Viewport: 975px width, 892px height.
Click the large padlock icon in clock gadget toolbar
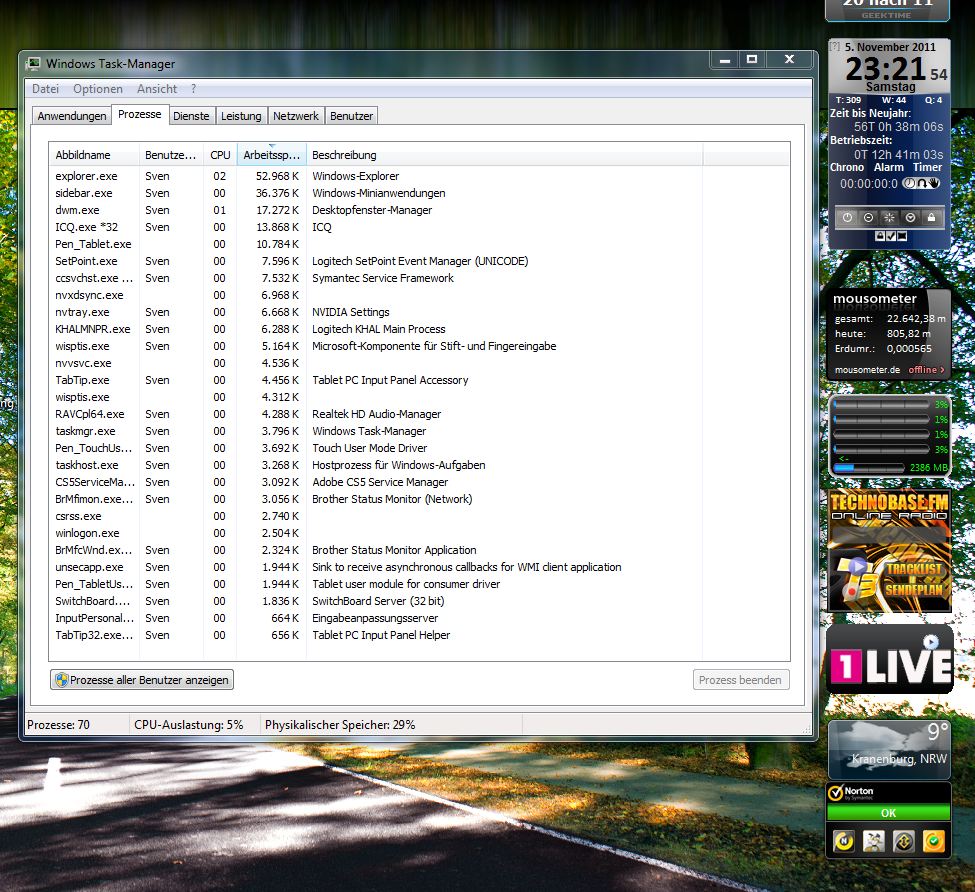(931, 218)
